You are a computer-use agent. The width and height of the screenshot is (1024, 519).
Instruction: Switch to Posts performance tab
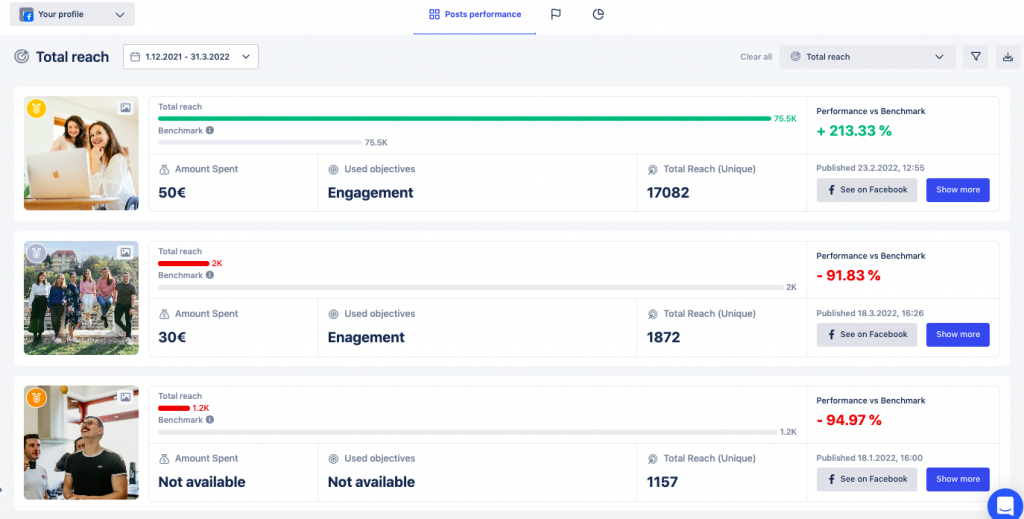[475, 15]
